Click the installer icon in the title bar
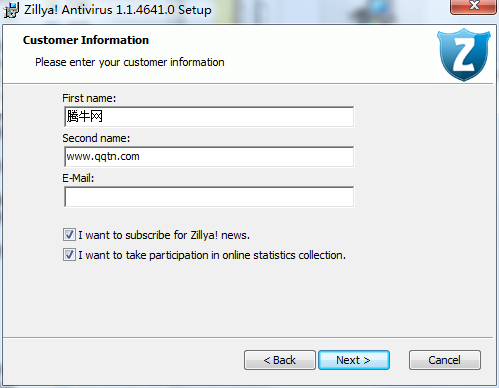This screenshot has height=388, width=499. 11,9
